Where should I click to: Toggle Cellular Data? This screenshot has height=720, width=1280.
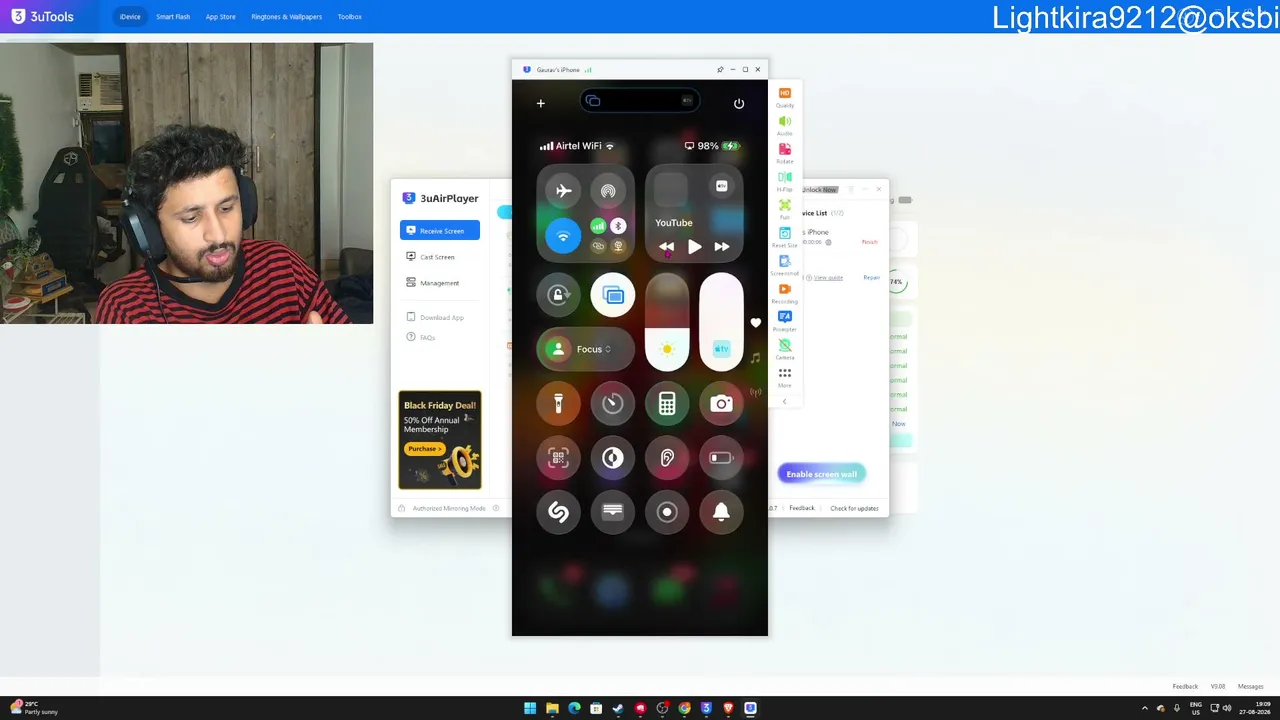[598, 226]
